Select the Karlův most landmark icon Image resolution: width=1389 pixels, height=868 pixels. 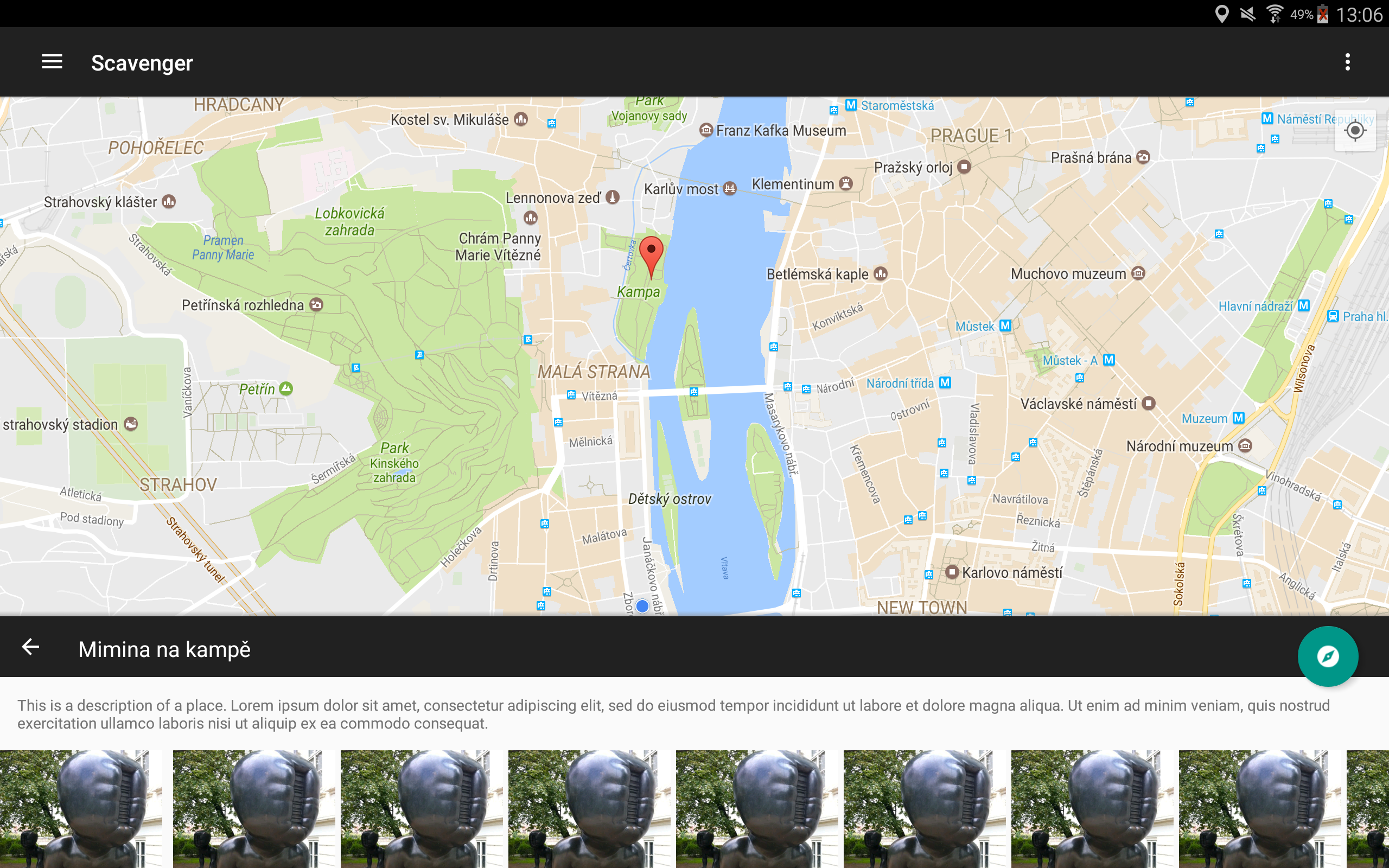(x=730, y=188)
